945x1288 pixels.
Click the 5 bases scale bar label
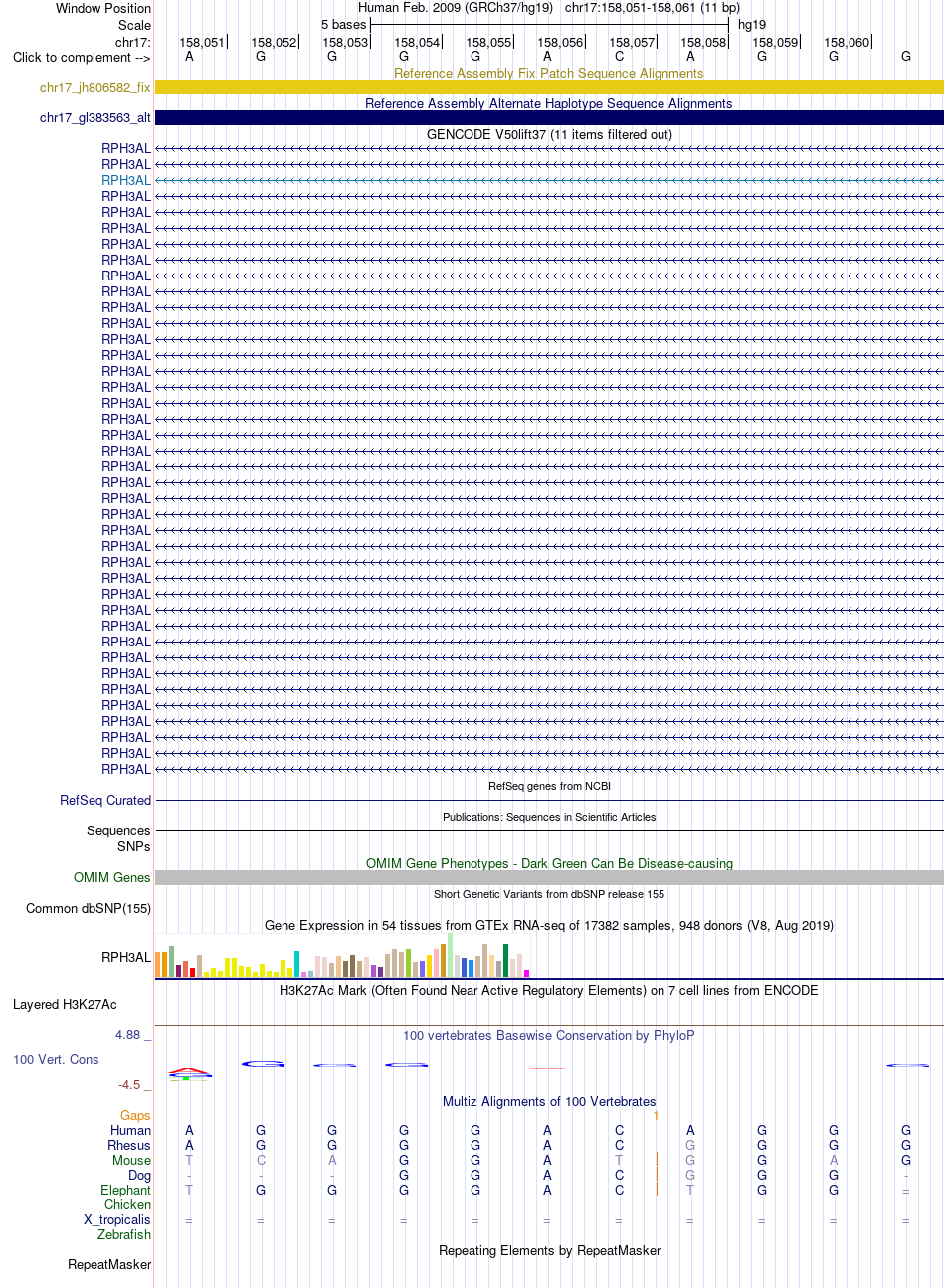(x=343, y=24)
